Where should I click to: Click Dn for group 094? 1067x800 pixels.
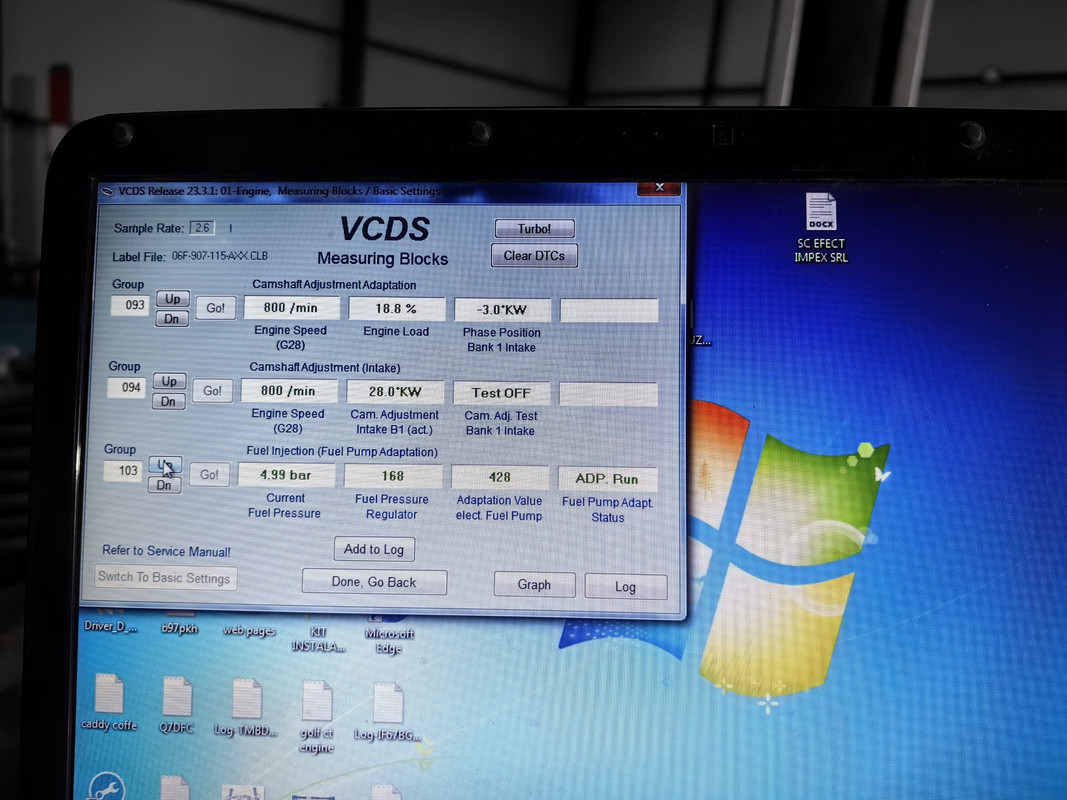[169, 401]
